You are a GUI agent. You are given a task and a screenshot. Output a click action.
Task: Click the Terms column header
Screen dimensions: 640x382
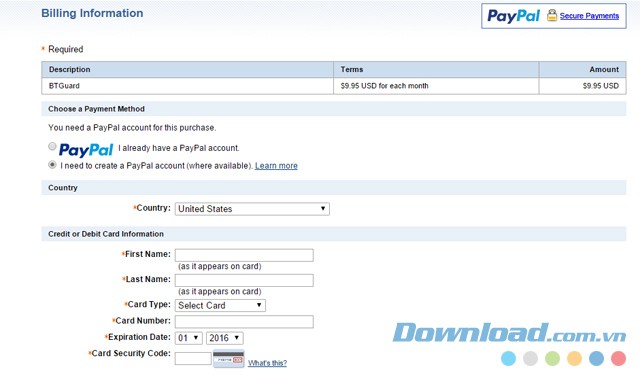pyautogui.click(x=436, y=70)
